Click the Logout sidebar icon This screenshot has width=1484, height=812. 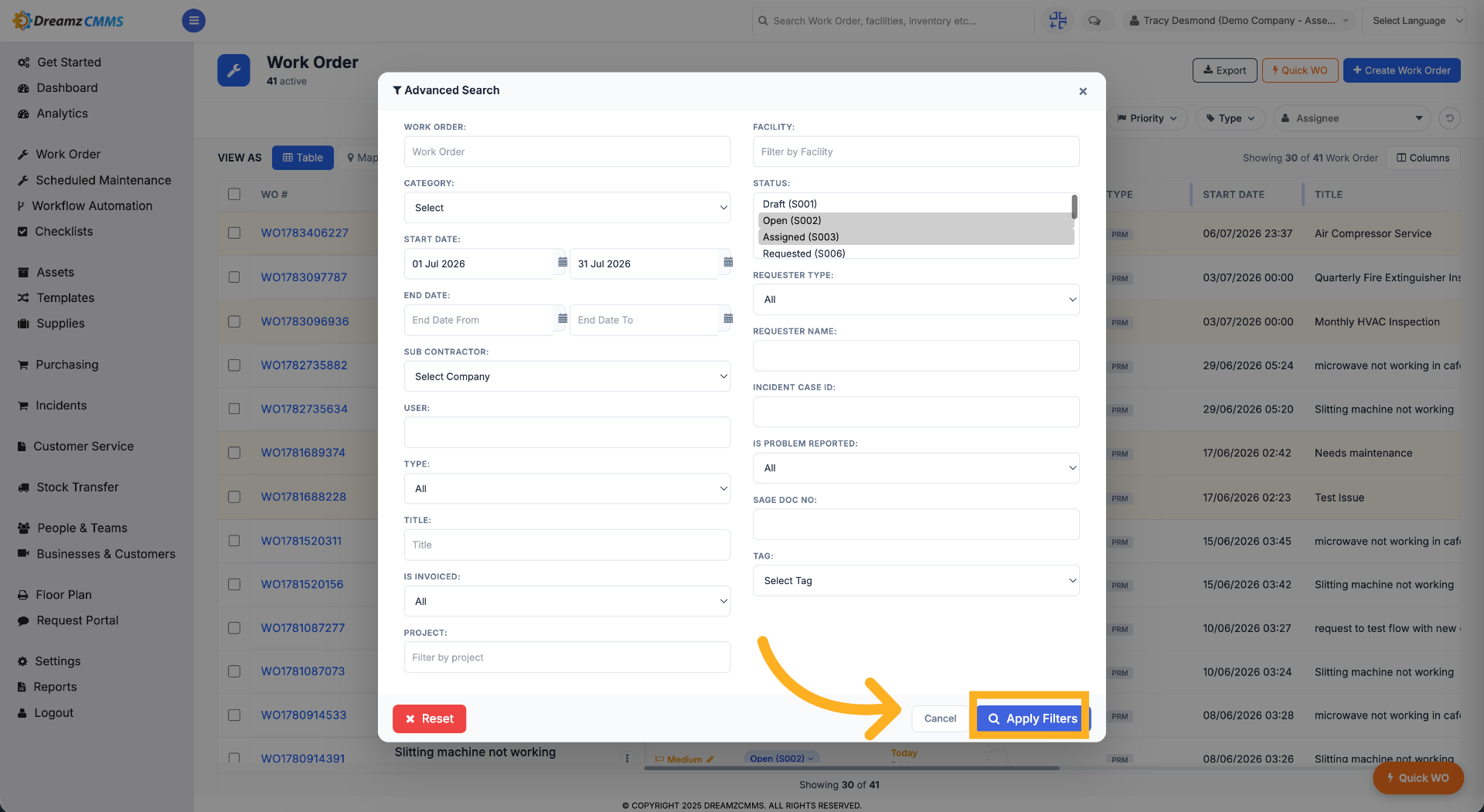click(x=22, y=712)
